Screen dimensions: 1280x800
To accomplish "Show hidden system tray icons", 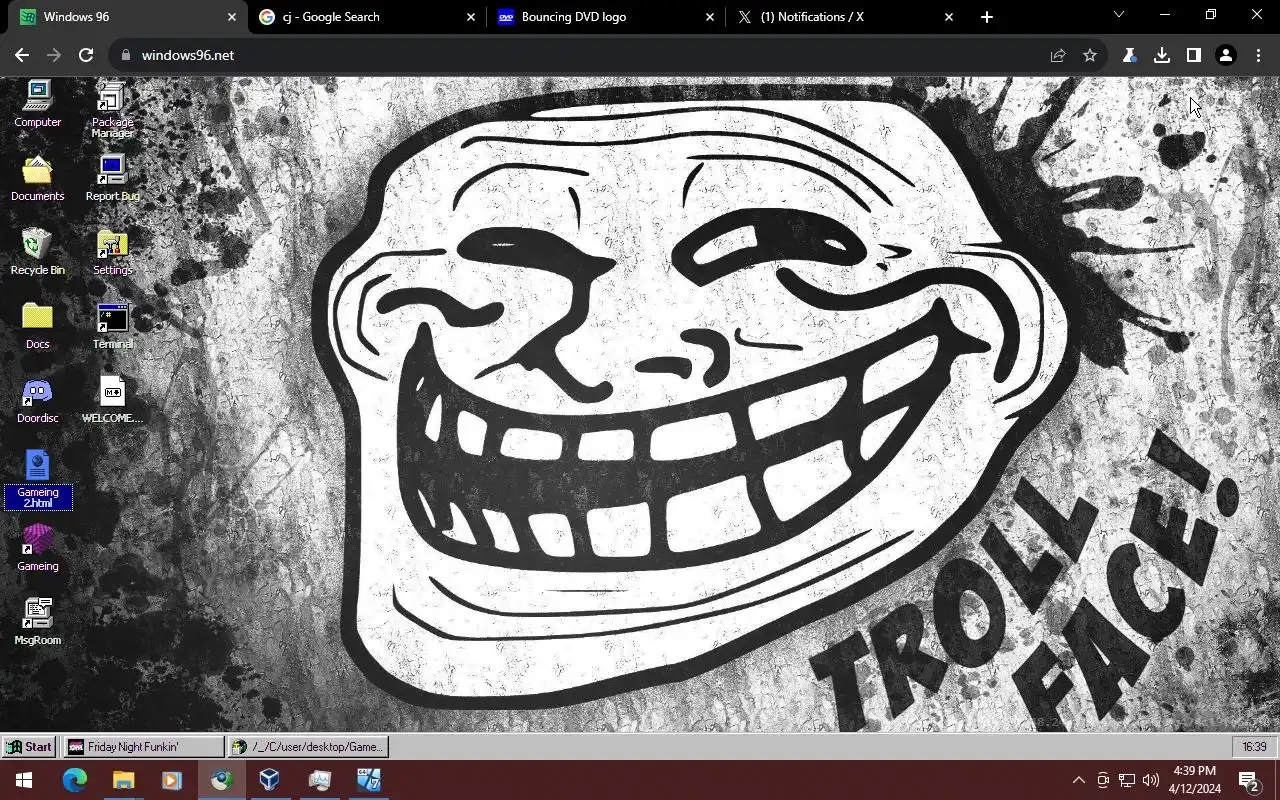I will pyautogui.click(x=1079, y=780).
